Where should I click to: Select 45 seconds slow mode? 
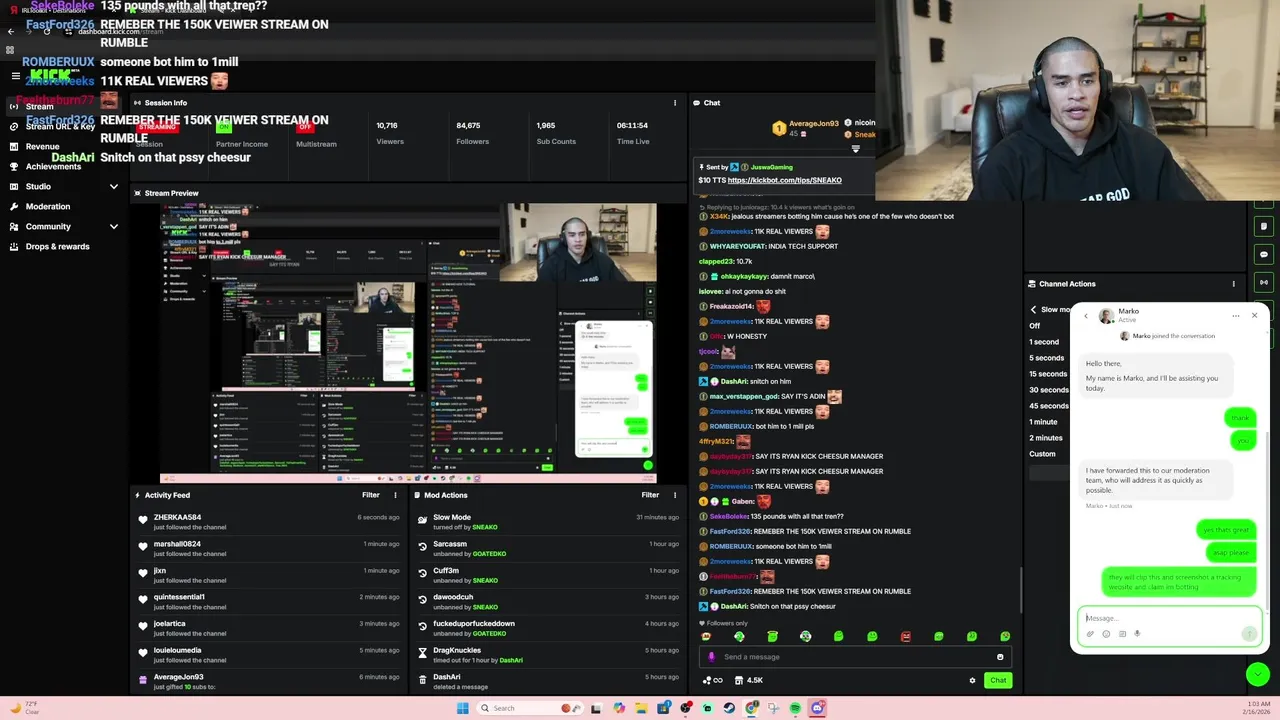(1049, 406)
